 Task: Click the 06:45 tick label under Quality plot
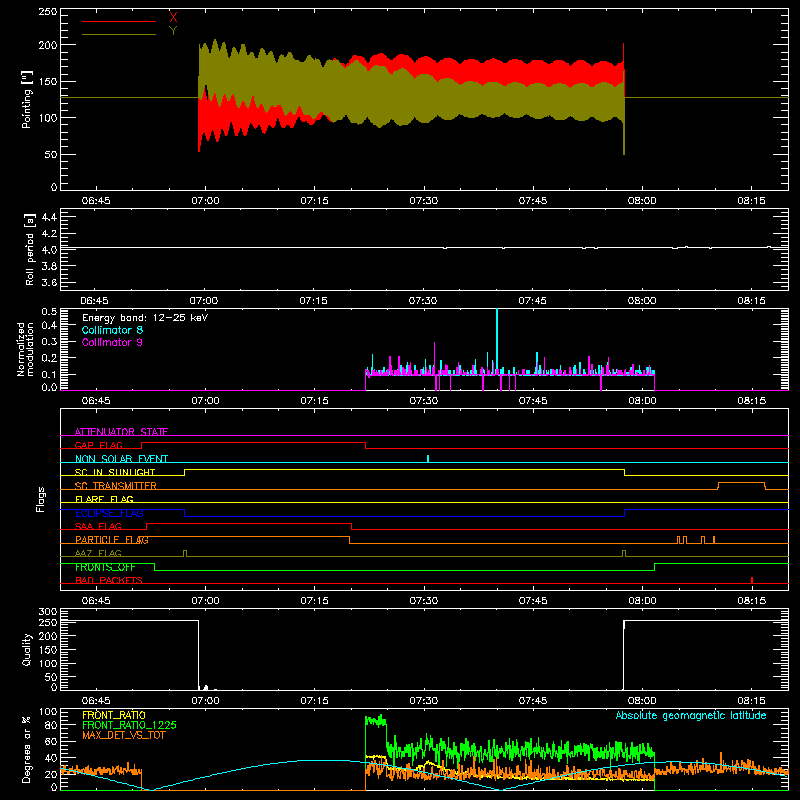[x=96, y=701]
